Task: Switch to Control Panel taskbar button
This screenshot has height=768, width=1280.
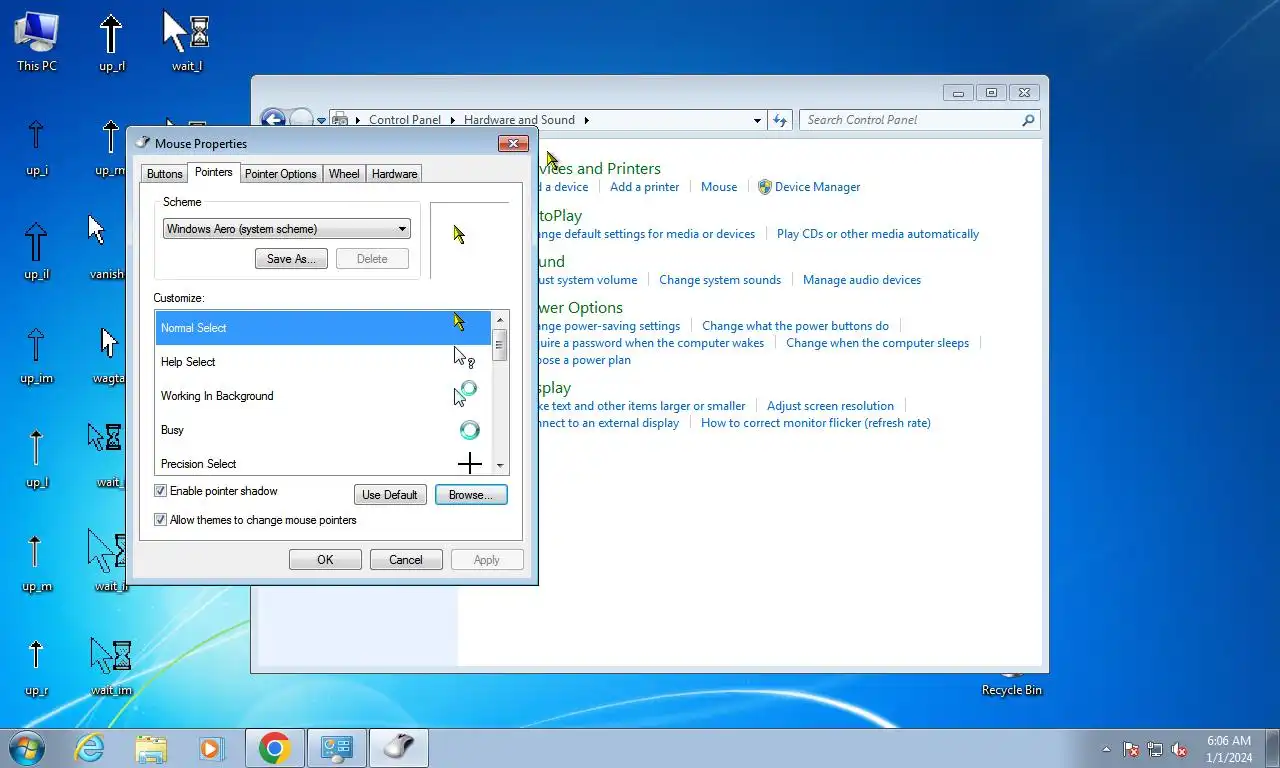Action: point(337,748)
